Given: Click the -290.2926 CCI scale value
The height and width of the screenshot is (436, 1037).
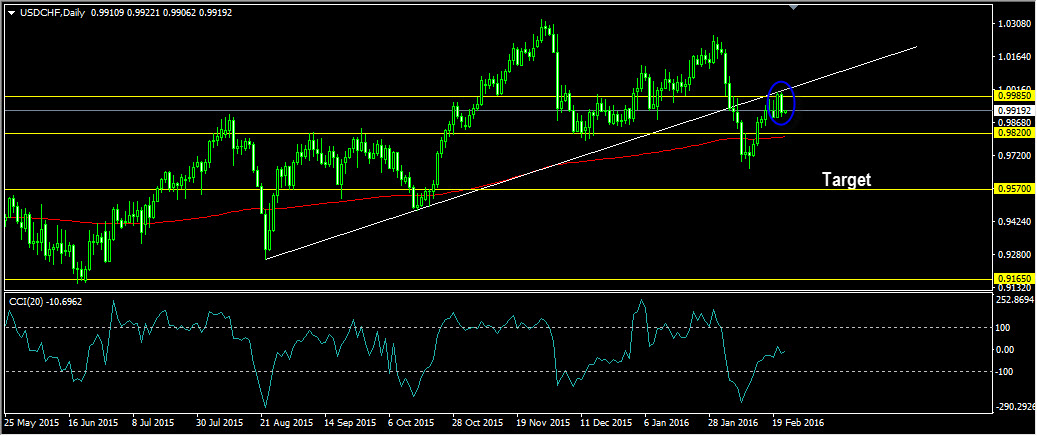Looking at the screenshot, I should tap(1015, 406).
